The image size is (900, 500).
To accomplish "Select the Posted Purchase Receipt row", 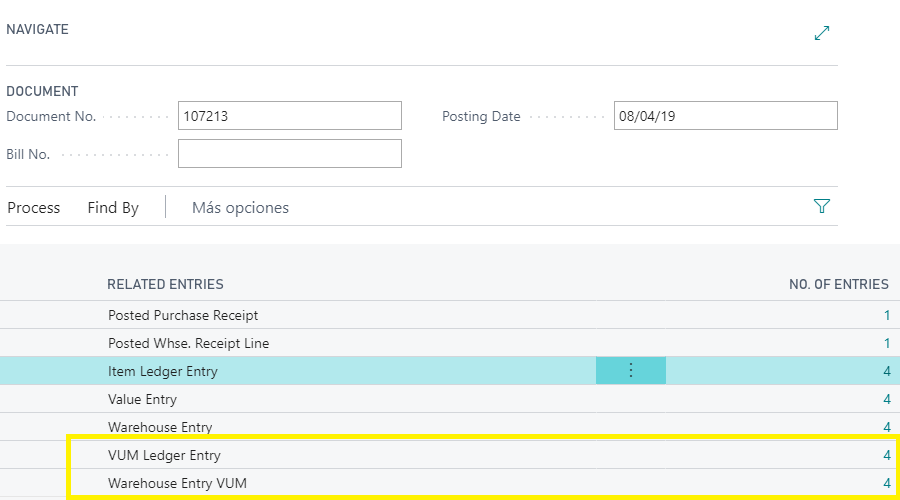I will click(183, 315).
